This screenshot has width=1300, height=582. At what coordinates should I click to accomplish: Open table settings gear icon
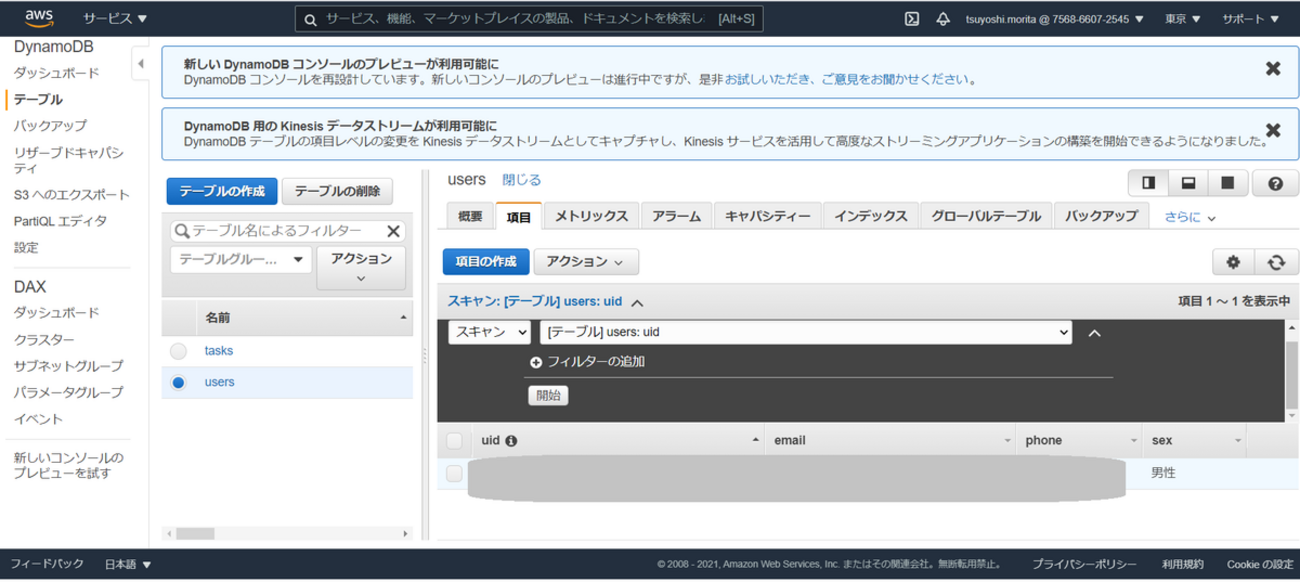[x=1233, y=262]
